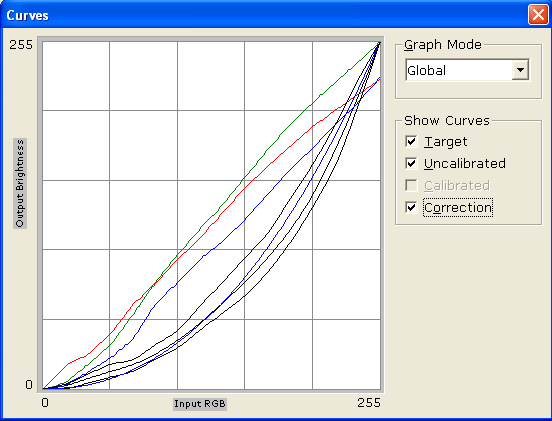Click the Target checkbox label
Screen dimensions: 552x421
[x=446, y=142]
